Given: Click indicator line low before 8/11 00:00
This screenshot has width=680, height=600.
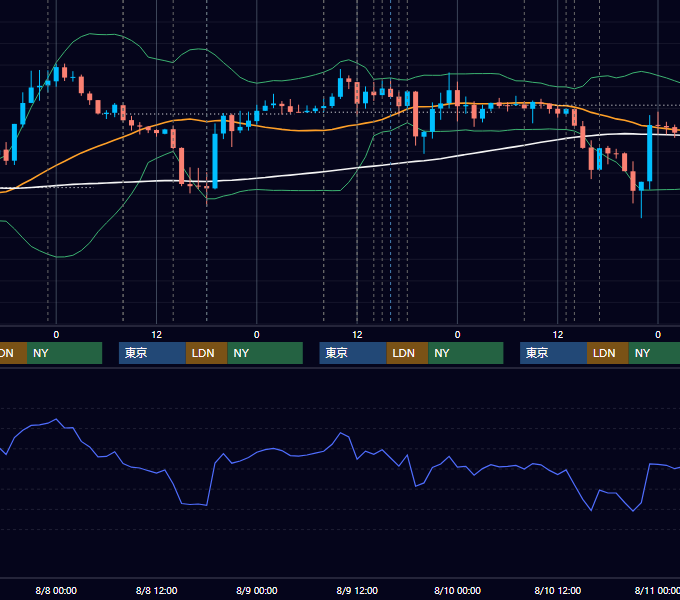Looking at the screenshot, I should (633, 511).
